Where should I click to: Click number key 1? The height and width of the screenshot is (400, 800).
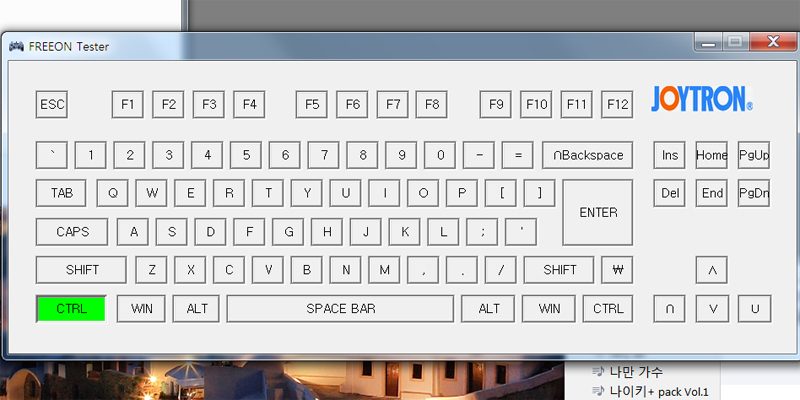(x=90, y=155)
